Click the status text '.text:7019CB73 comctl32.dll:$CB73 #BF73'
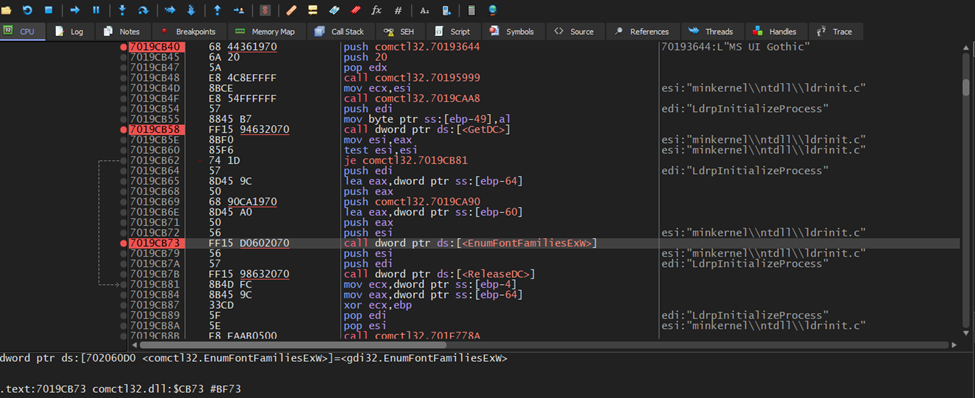Image resolution: width=975 pixels, height=398 pixels. [x=121, y=389]
